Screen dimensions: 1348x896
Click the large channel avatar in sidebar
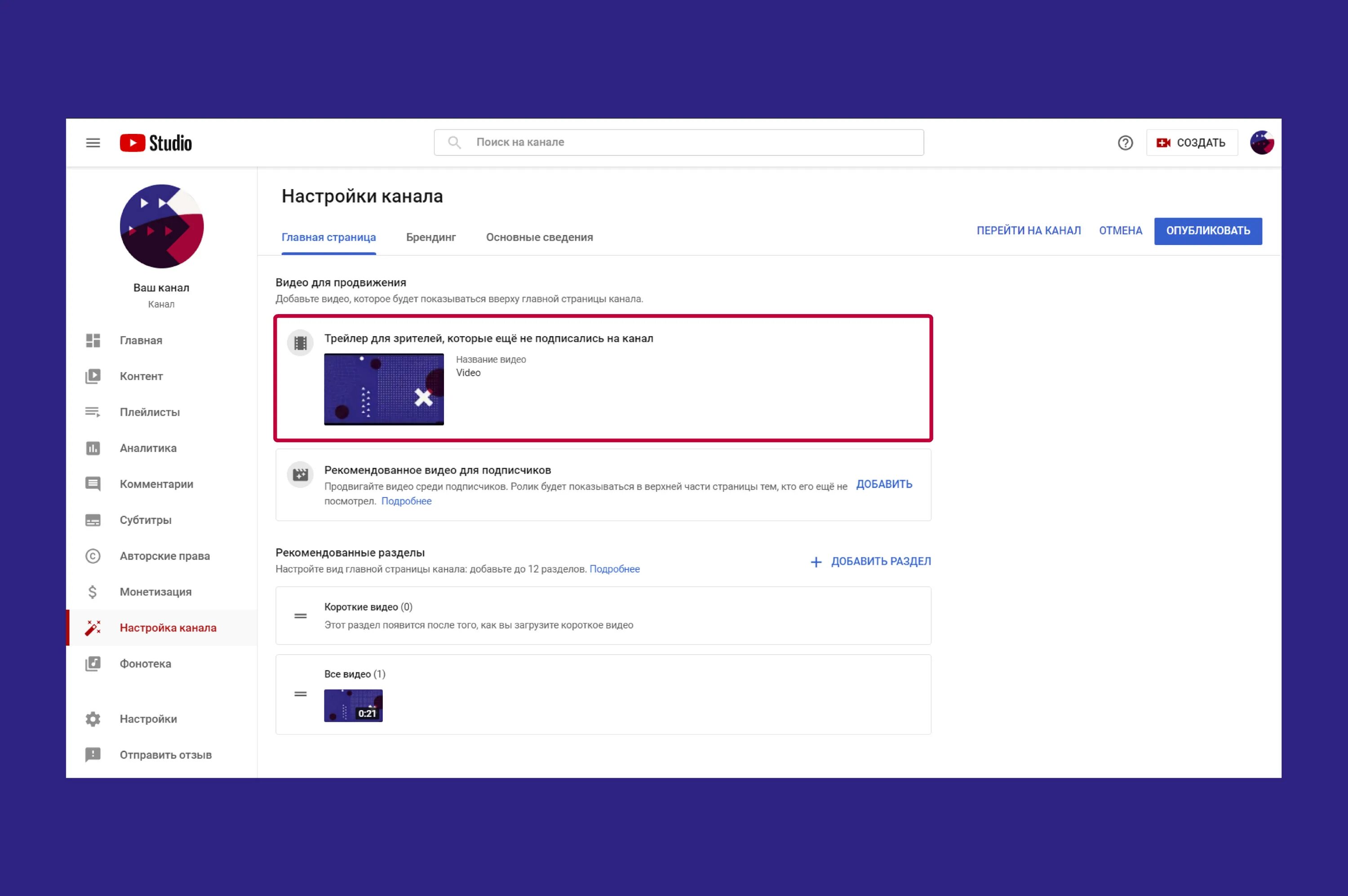pos(162,226)
